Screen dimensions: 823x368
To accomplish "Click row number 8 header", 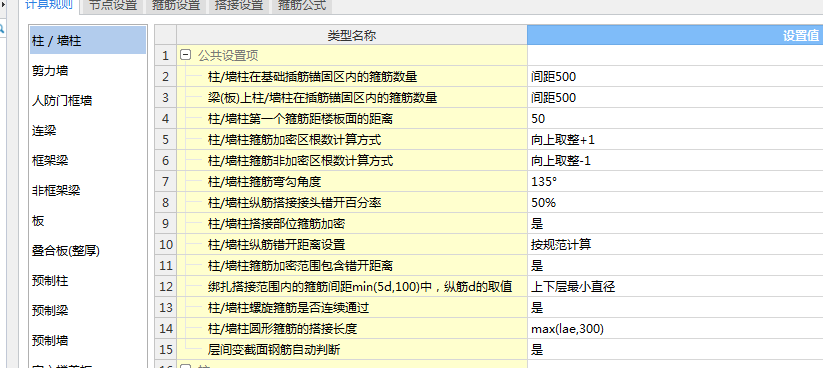I will point(166,203).
